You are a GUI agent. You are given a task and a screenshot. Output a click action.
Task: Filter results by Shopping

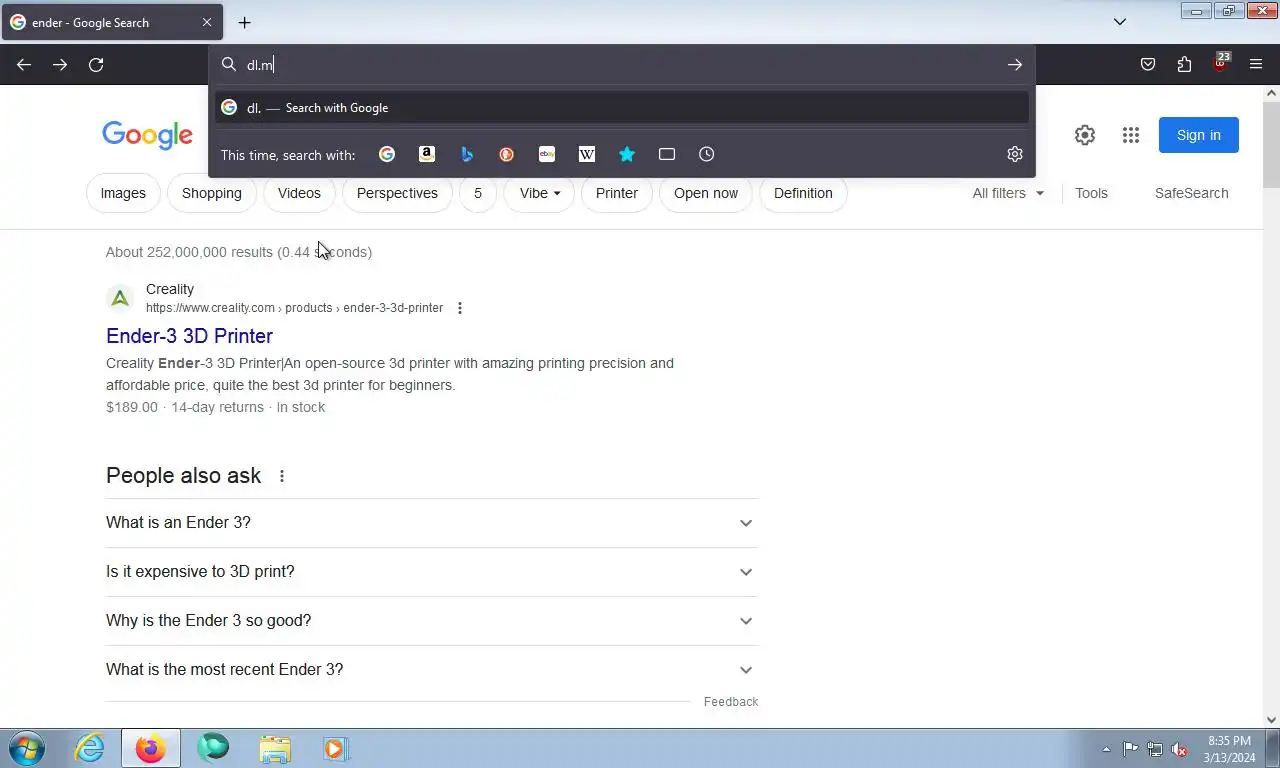click(x=212, y=193)
